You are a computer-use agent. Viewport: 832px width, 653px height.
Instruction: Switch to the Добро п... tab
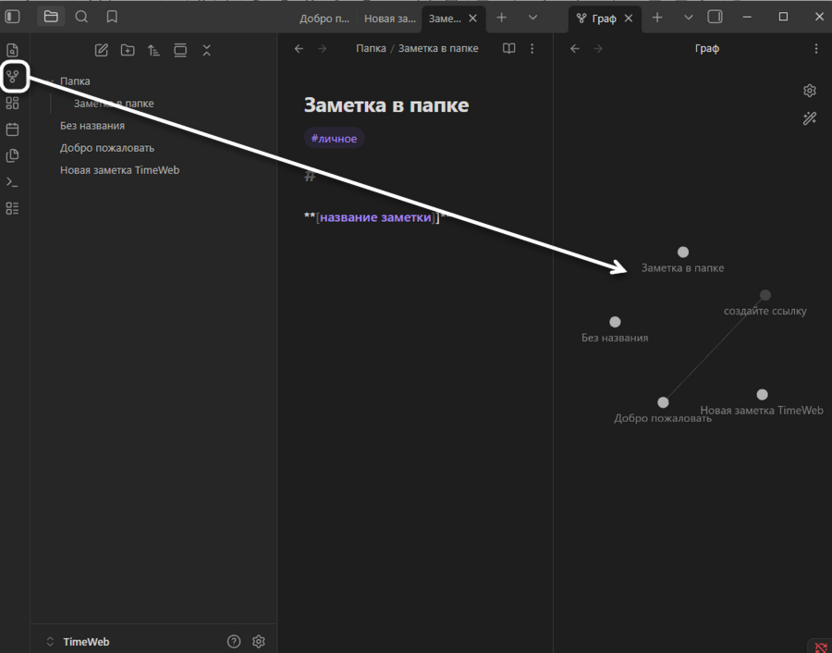click(324, 18)
